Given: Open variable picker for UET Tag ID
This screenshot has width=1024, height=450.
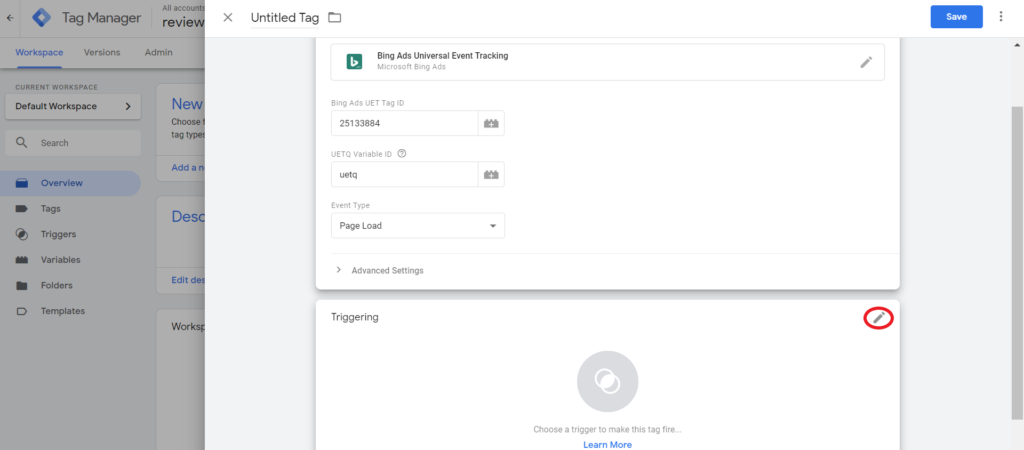Looking at the screenshot, I should pyautogui.click(x=491, y=123).
